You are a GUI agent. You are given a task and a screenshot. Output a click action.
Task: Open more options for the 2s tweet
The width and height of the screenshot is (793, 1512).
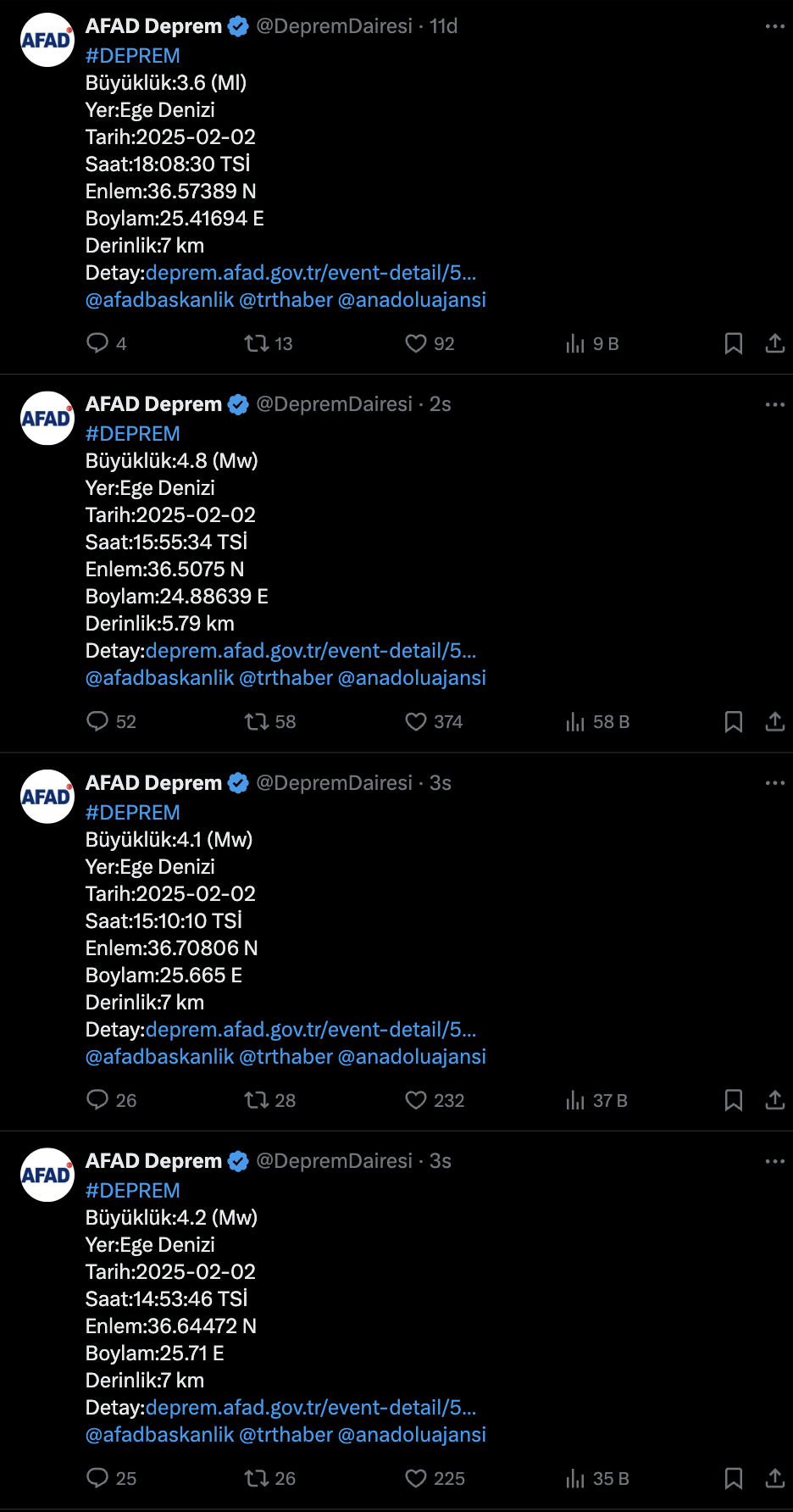[775, 404]
